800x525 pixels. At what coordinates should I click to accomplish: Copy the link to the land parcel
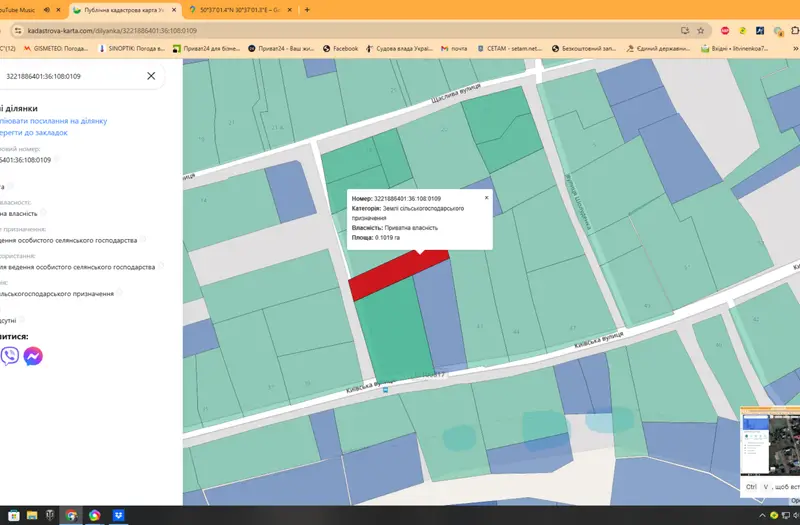54,121
